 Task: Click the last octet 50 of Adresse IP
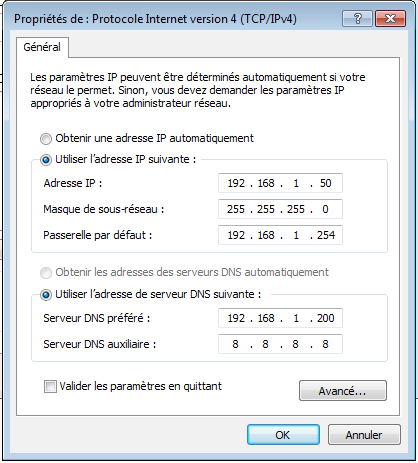(325, 183)
